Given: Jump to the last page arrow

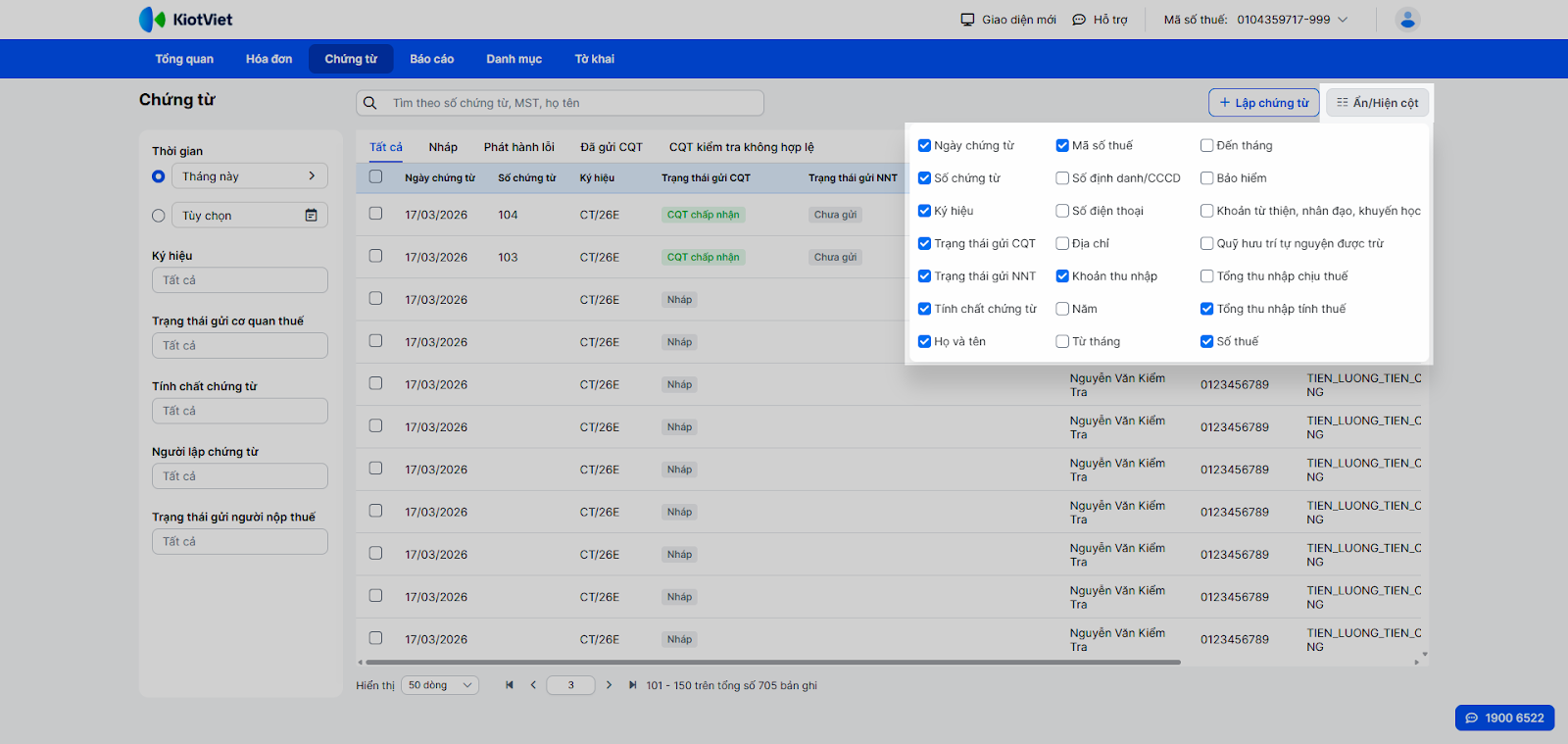Looking at the screenshot, I should tap(632, 685).
